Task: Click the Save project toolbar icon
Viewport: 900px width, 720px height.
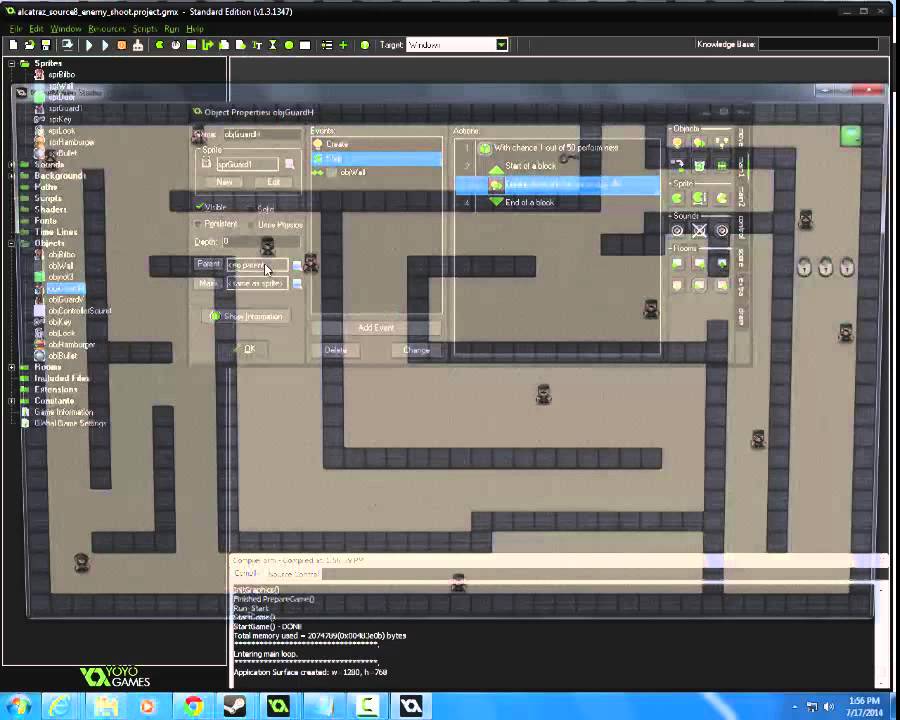Action: click(45, 45)
